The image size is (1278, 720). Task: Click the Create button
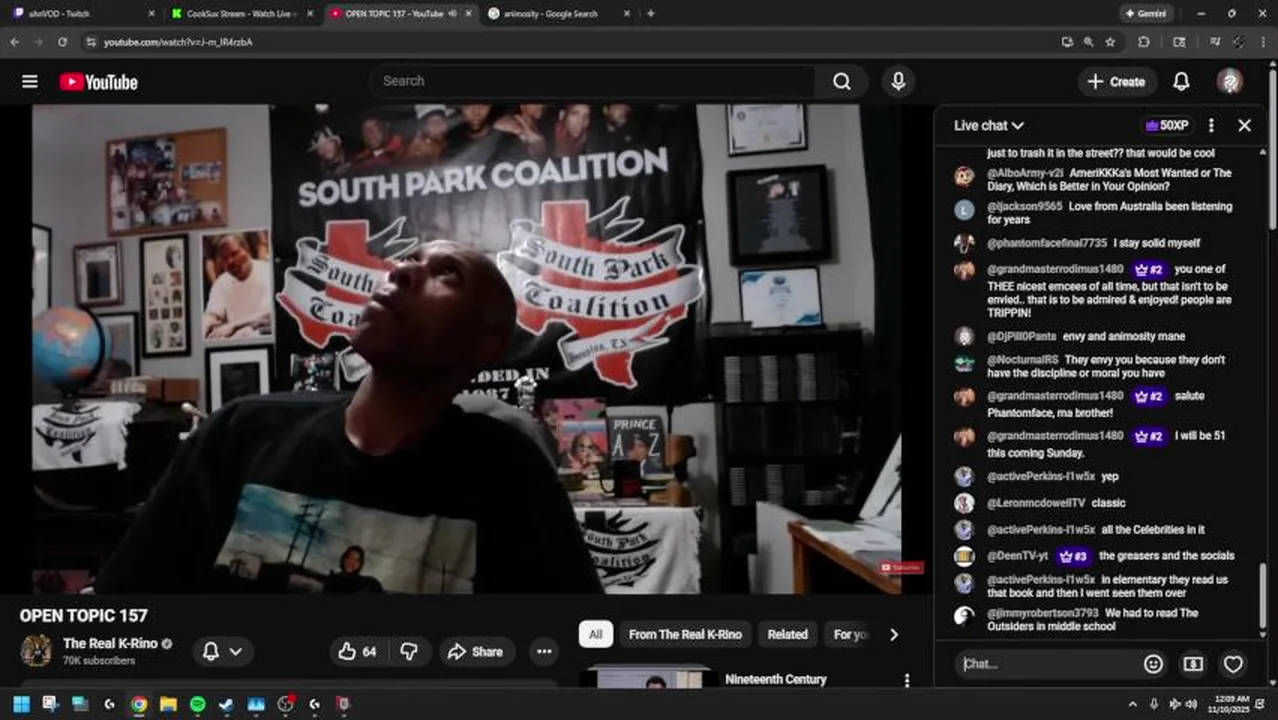point(1117,82)
